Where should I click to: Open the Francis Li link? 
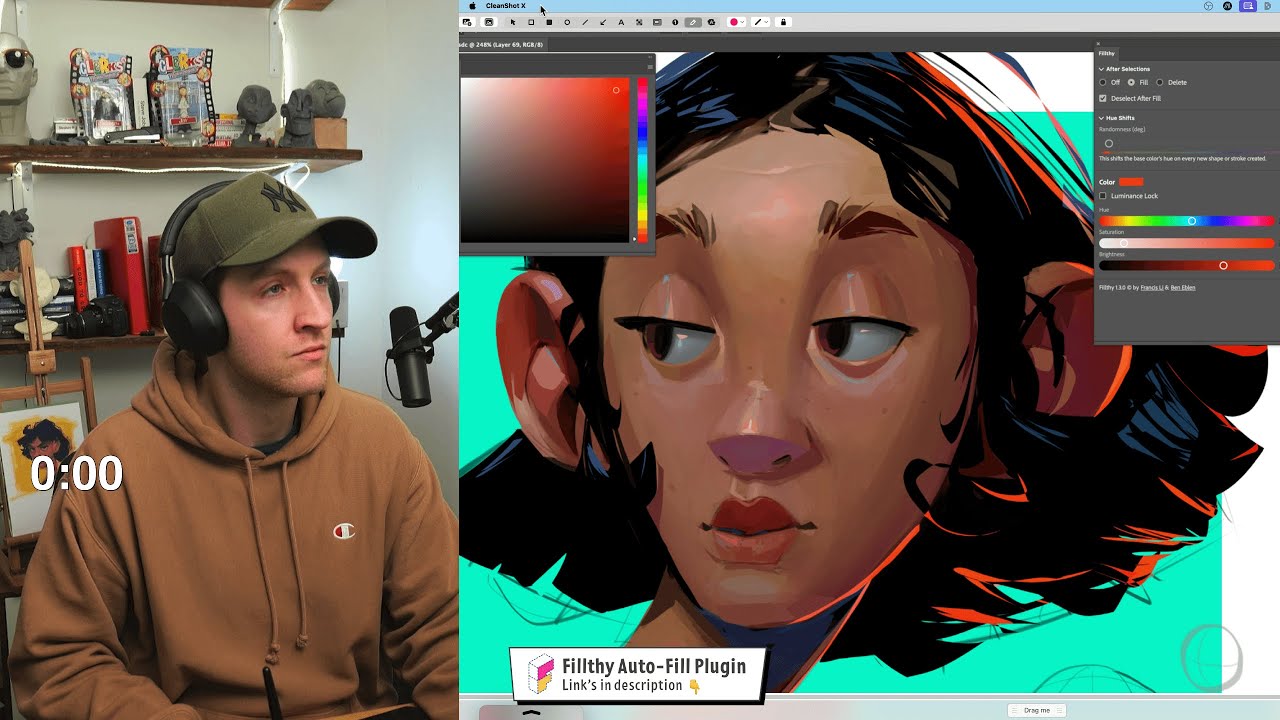pos(1151,288)
